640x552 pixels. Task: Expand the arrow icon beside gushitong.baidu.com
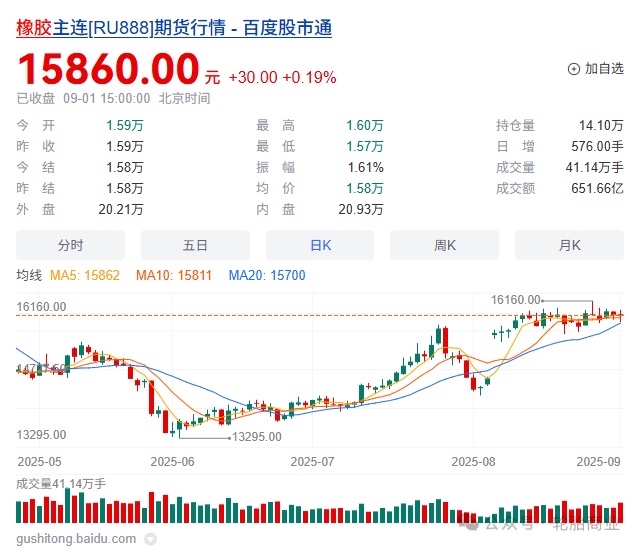(151, 539)
